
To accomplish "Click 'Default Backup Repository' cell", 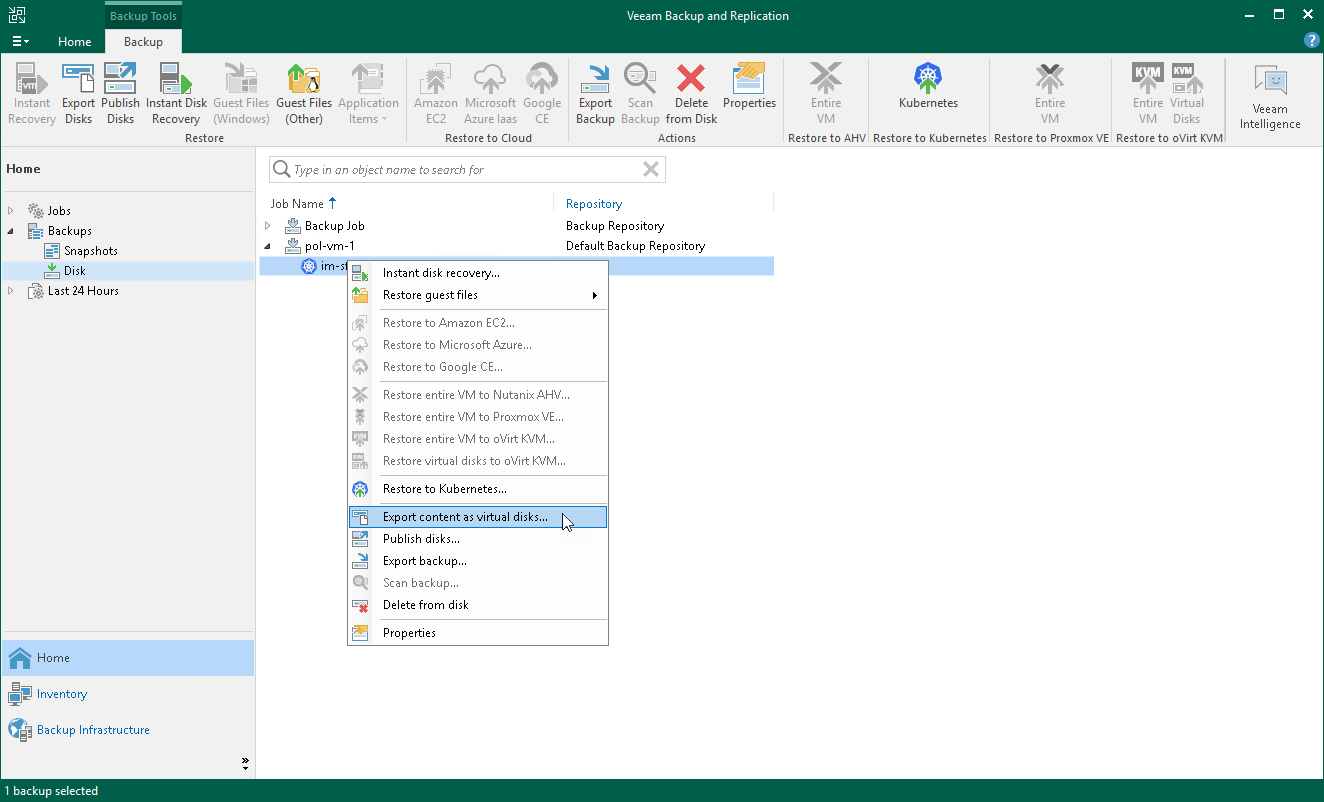I will click(x=635, y=246).
